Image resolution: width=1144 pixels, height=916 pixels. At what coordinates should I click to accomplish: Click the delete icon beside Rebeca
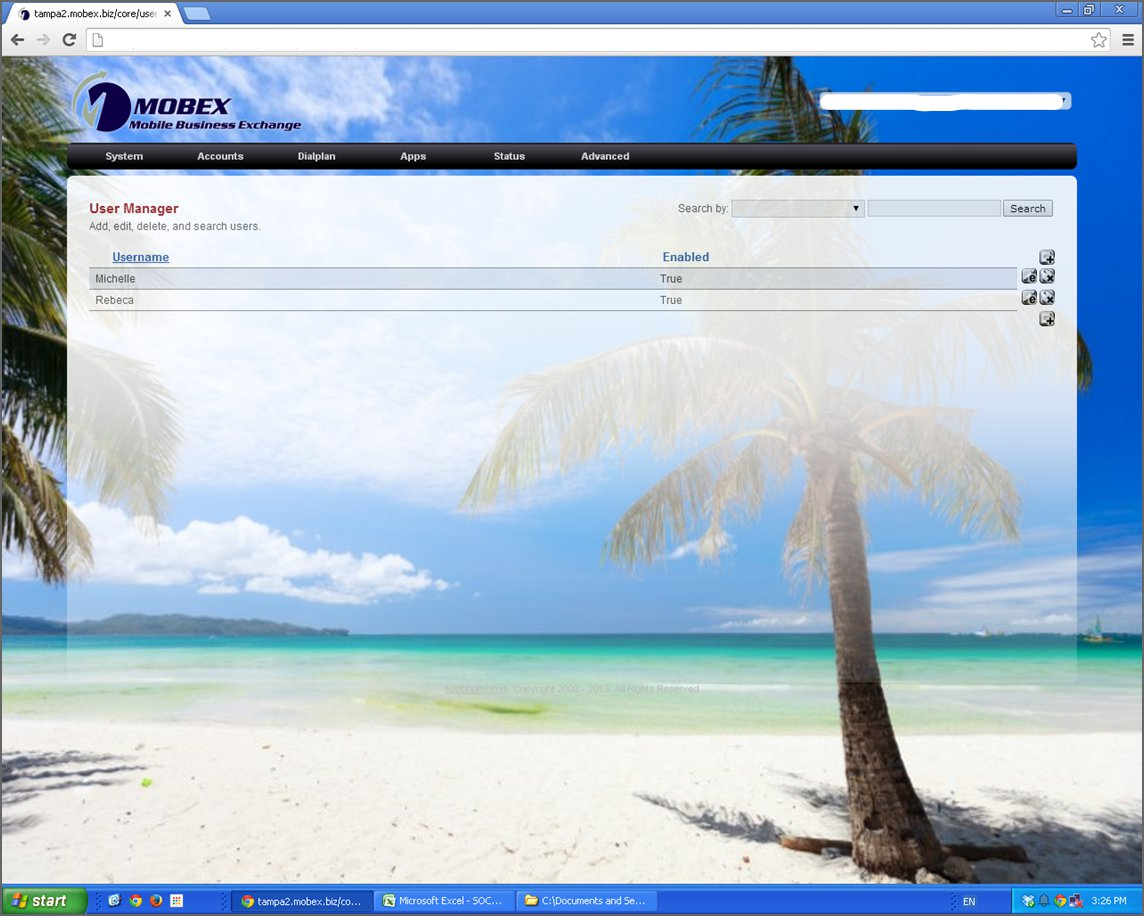coord(1047,296)
